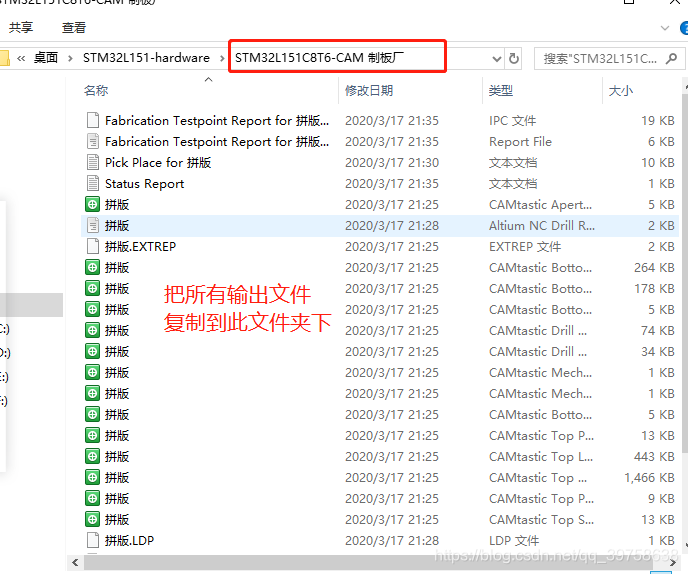Click the Status Report text document icon

pyautogui.click(x=93, y=183)
